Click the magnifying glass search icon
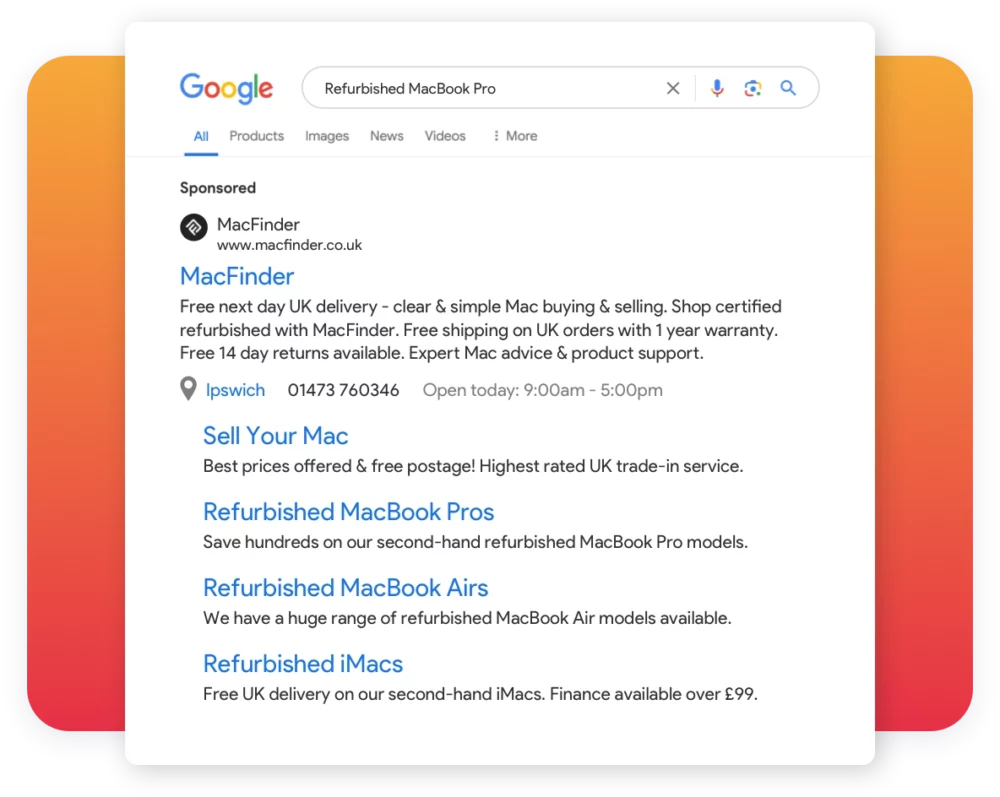Screen dimensions: 1000x797 [x=789, y=88]
